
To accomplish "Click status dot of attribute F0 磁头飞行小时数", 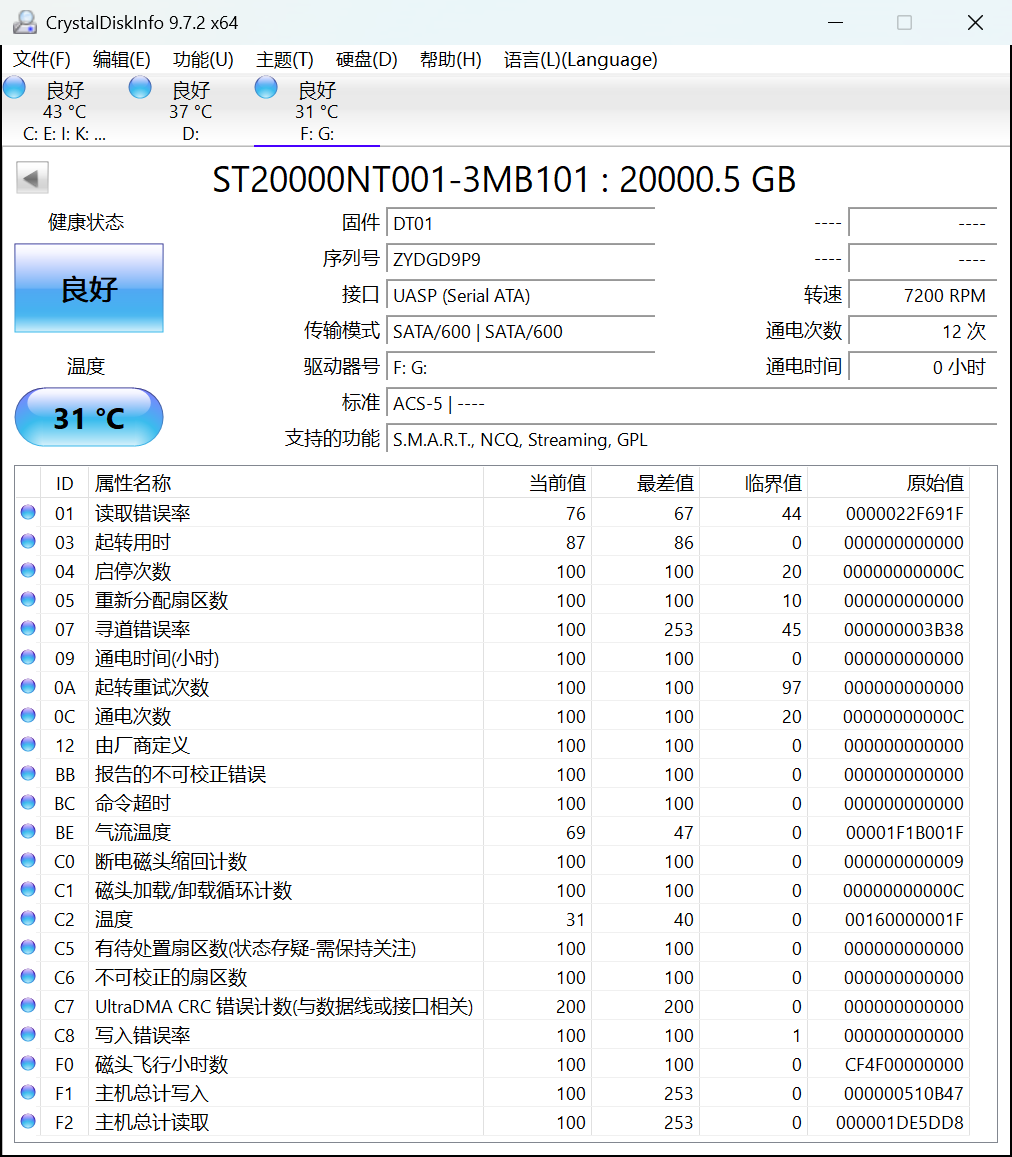I will tap(28, 1063).
